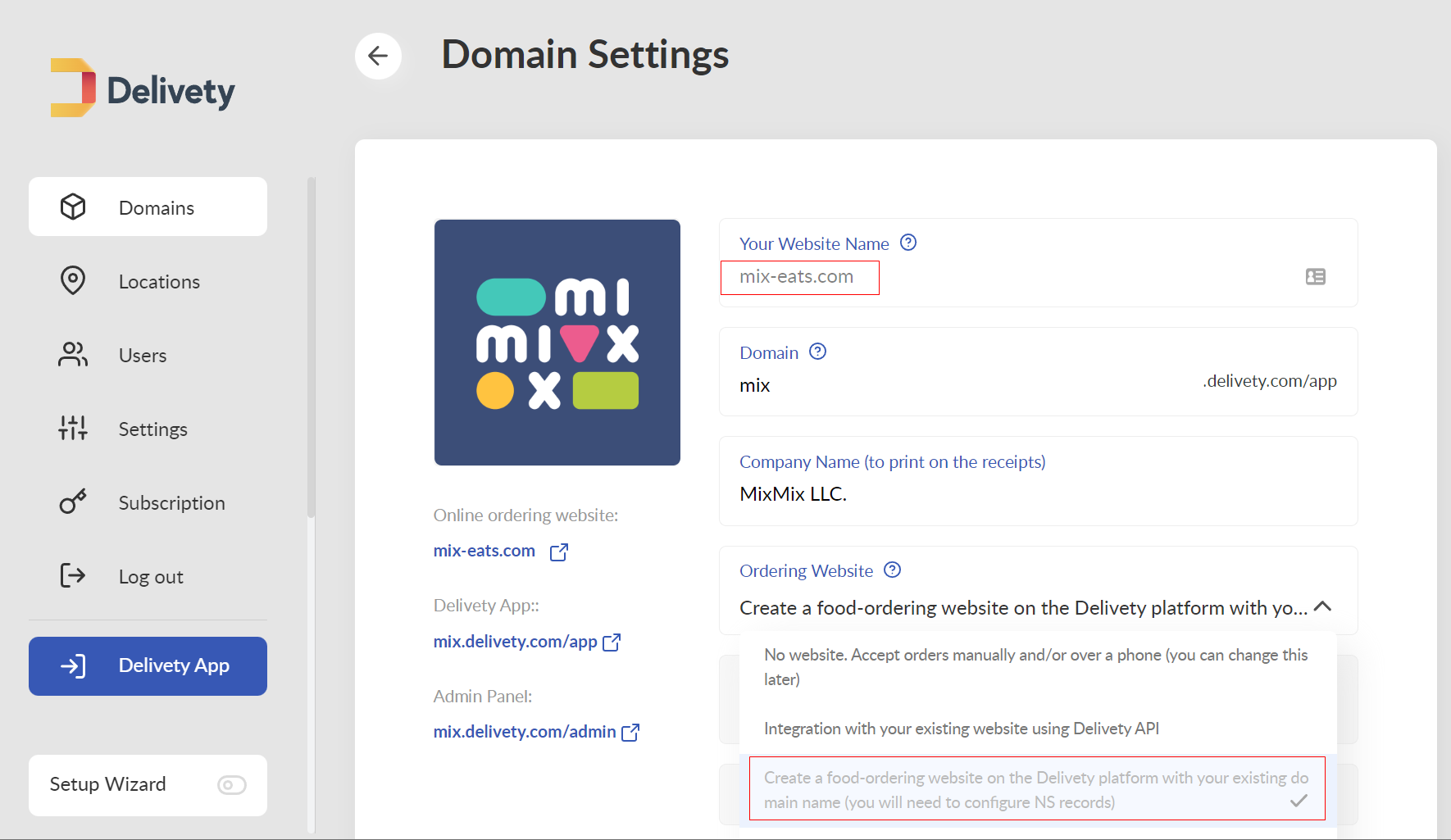Open the Subscription menu item
This screenshot has height=840, width=1451.
coord(148,502)
